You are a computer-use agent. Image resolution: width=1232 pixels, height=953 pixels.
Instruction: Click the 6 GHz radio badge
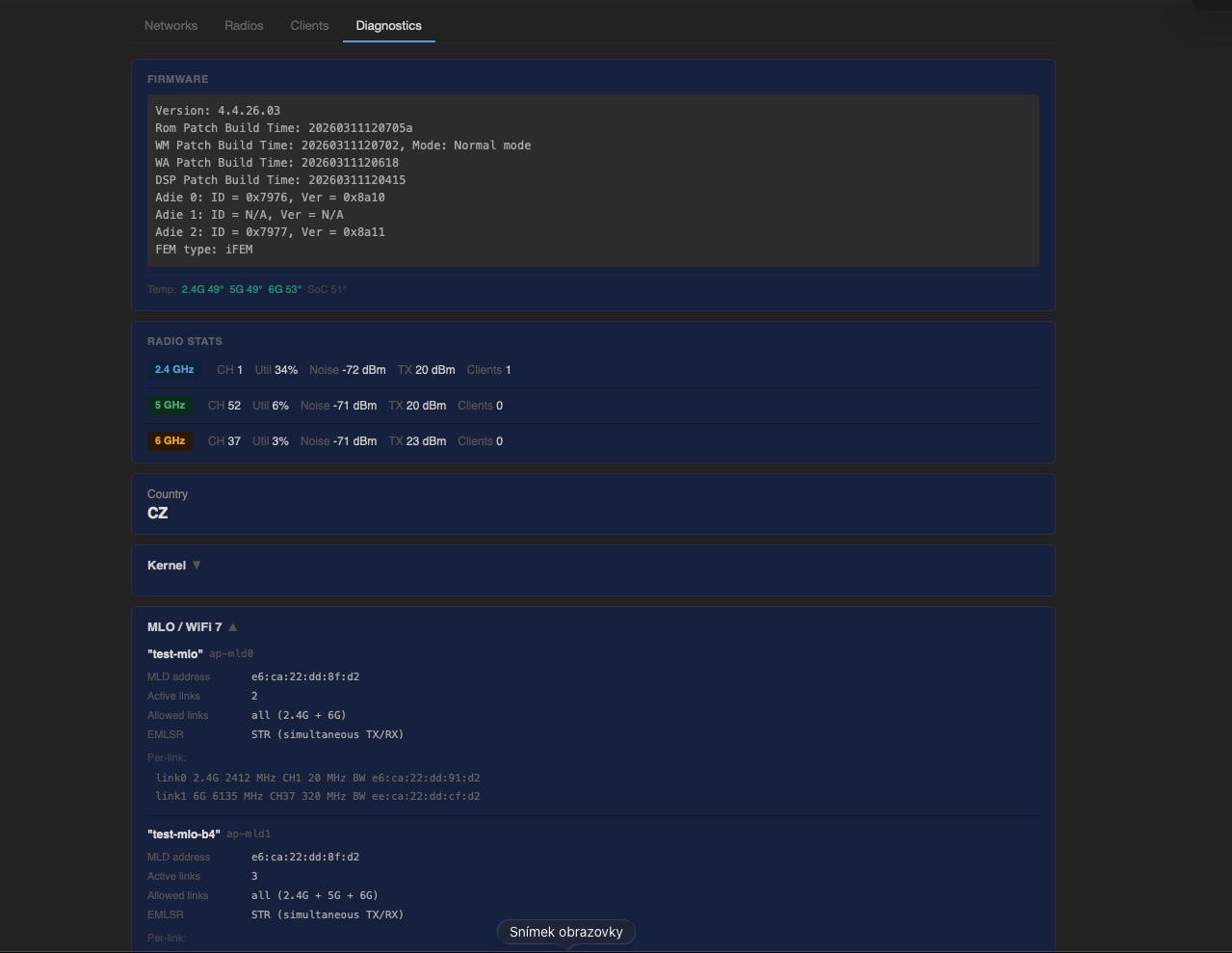click(x=170, y=441)
